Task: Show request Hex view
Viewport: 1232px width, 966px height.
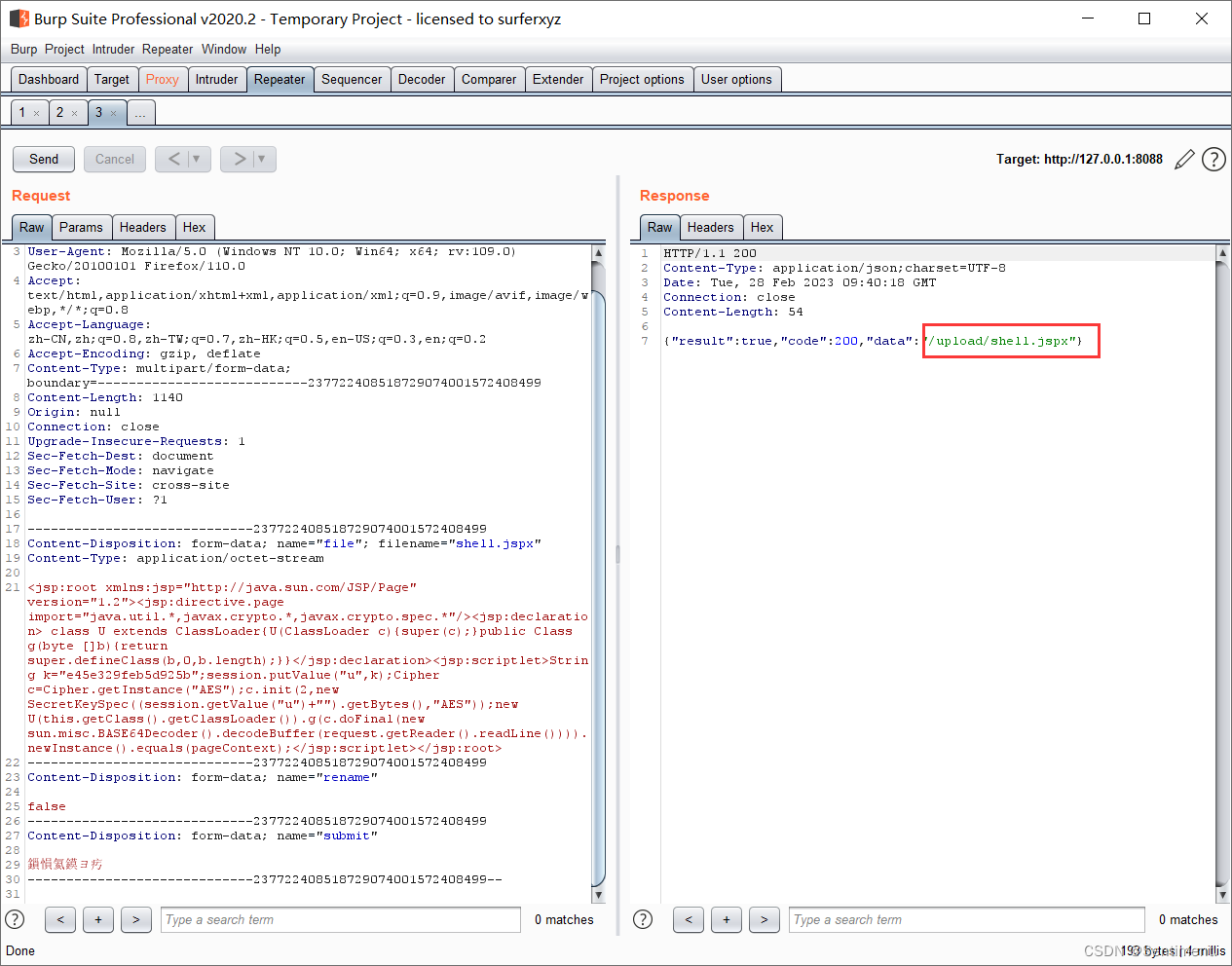Action: pos(194,227)
